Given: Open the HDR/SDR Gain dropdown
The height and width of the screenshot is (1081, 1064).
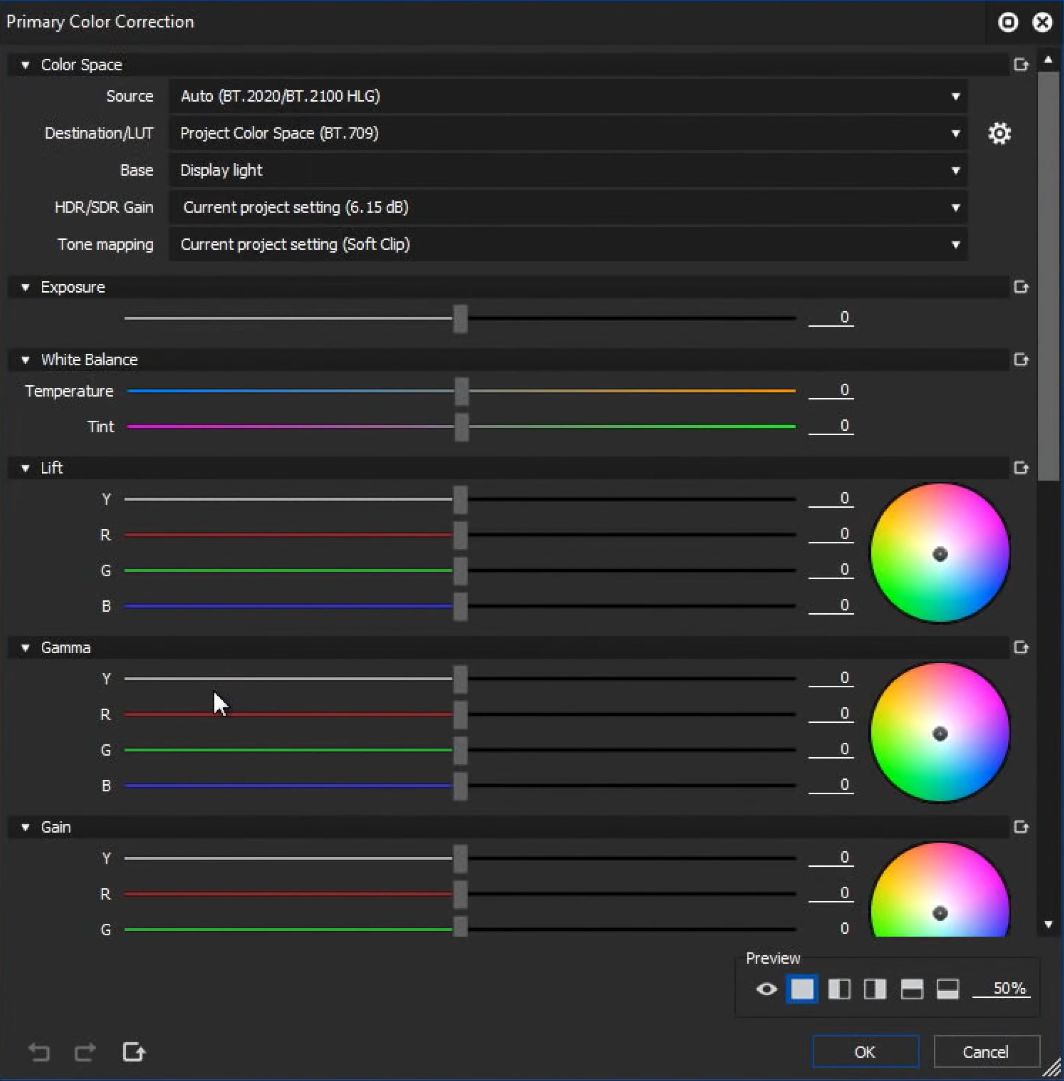Looking at the screenshot, I should [567, 207].
